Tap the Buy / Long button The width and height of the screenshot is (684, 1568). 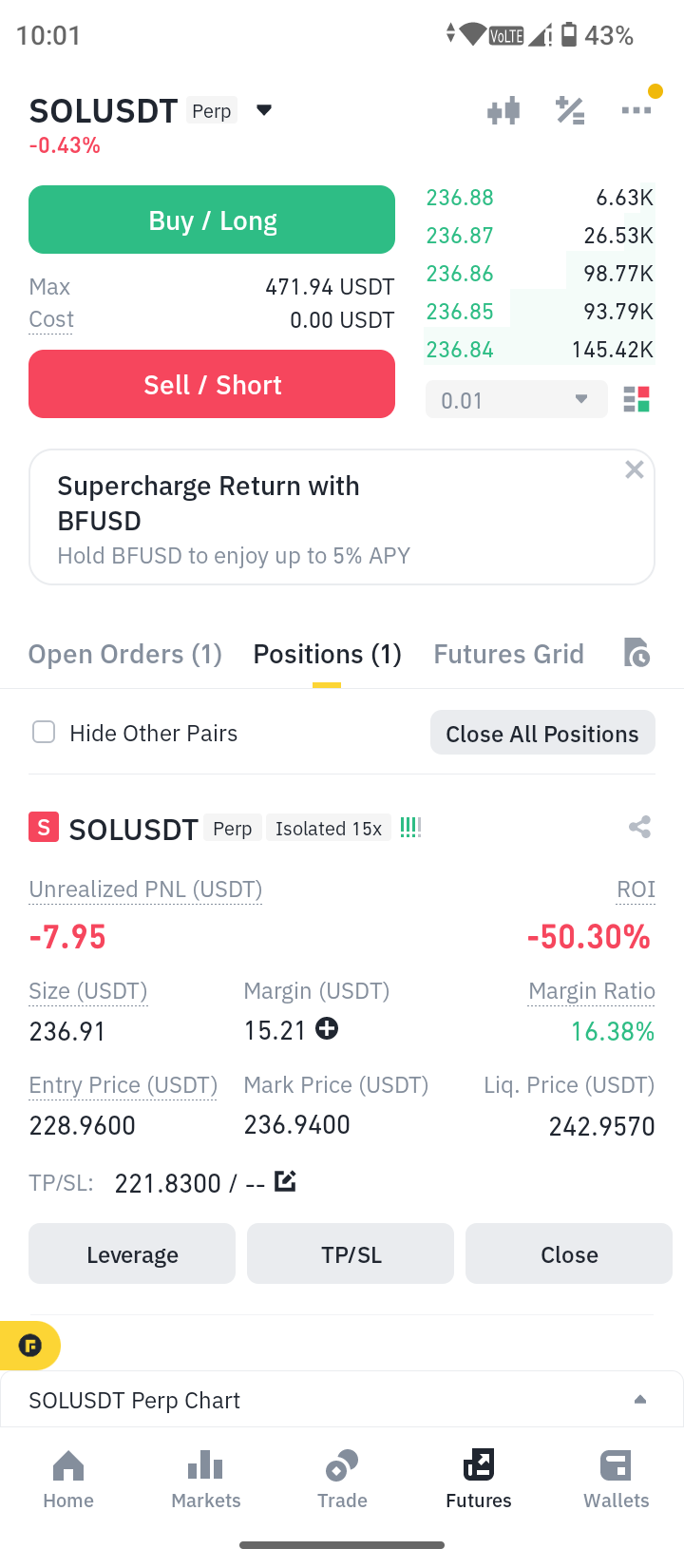(212, 220)
